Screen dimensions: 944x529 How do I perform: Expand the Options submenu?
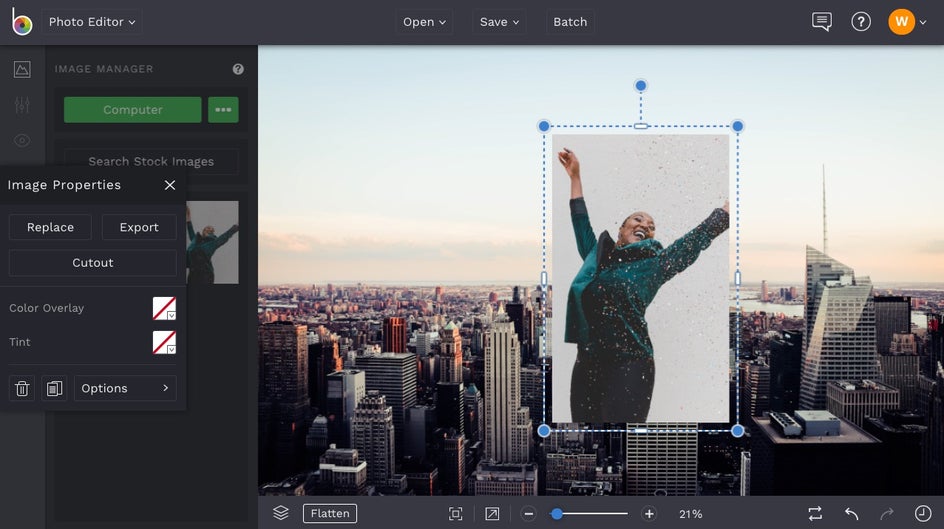coord(125,388)
